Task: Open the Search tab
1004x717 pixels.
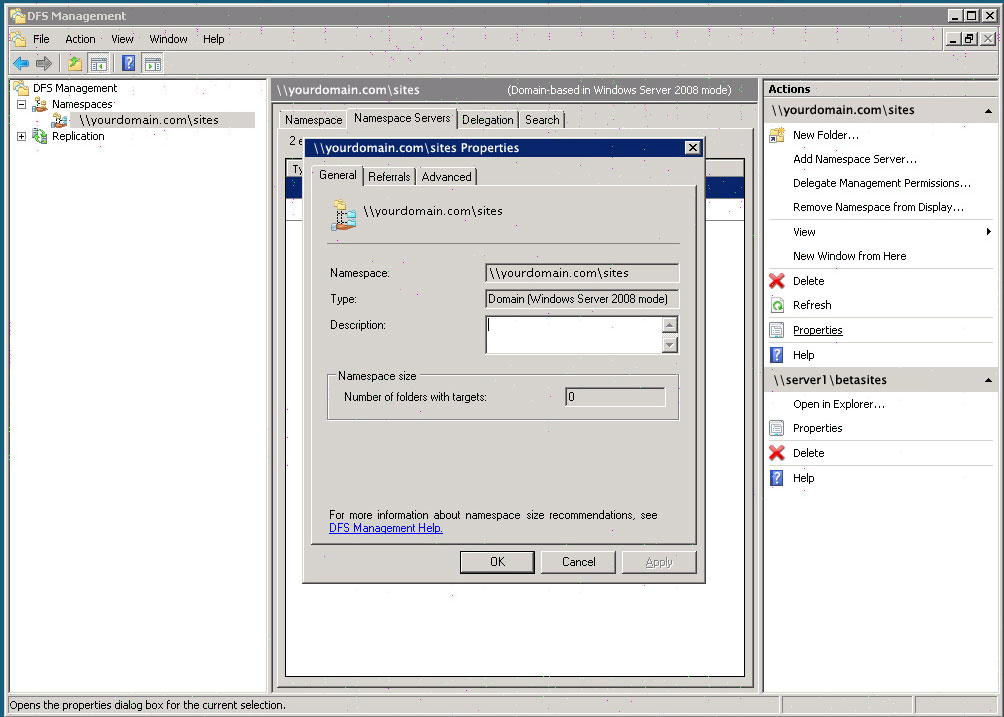Action: [x=542, y=120]
